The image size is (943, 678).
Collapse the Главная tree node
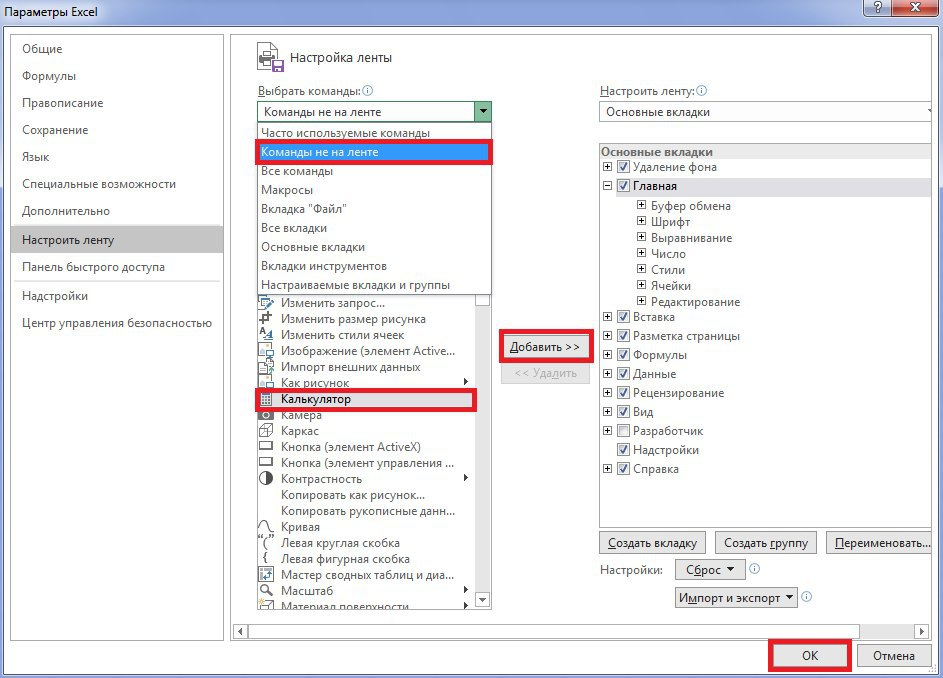[607, 186]
